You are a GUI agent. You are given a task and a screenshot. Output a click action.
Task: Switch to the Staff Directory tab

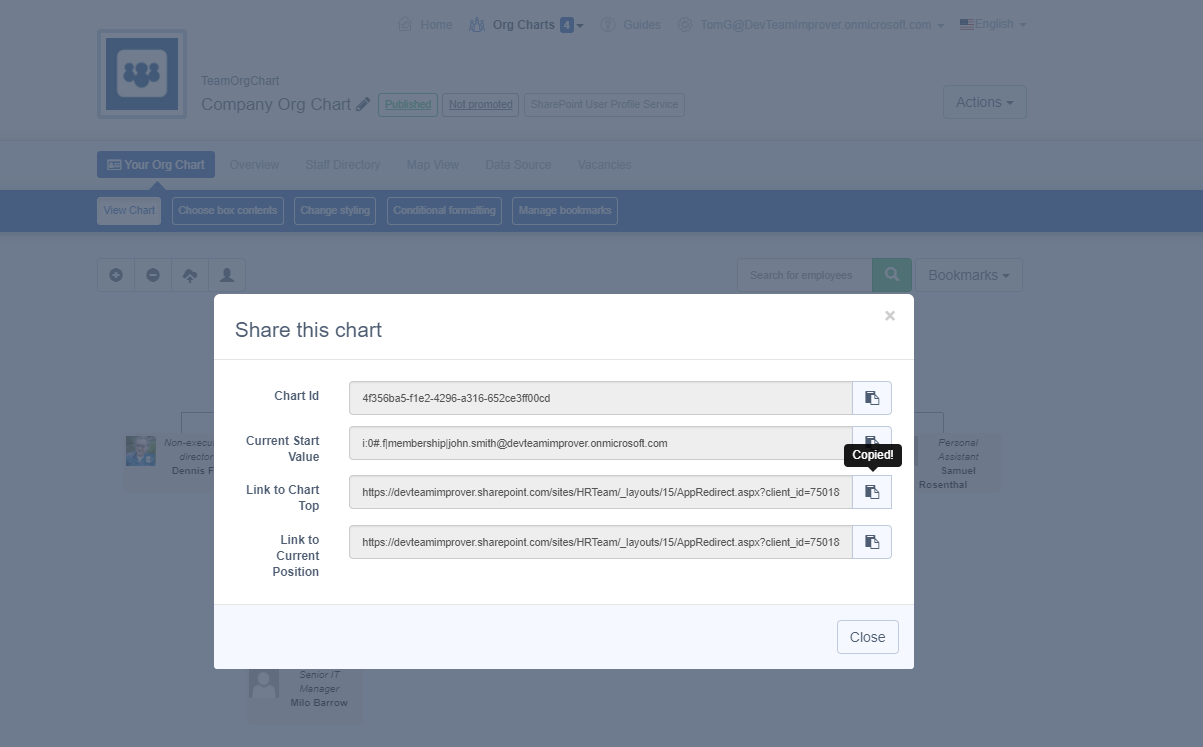343,165
